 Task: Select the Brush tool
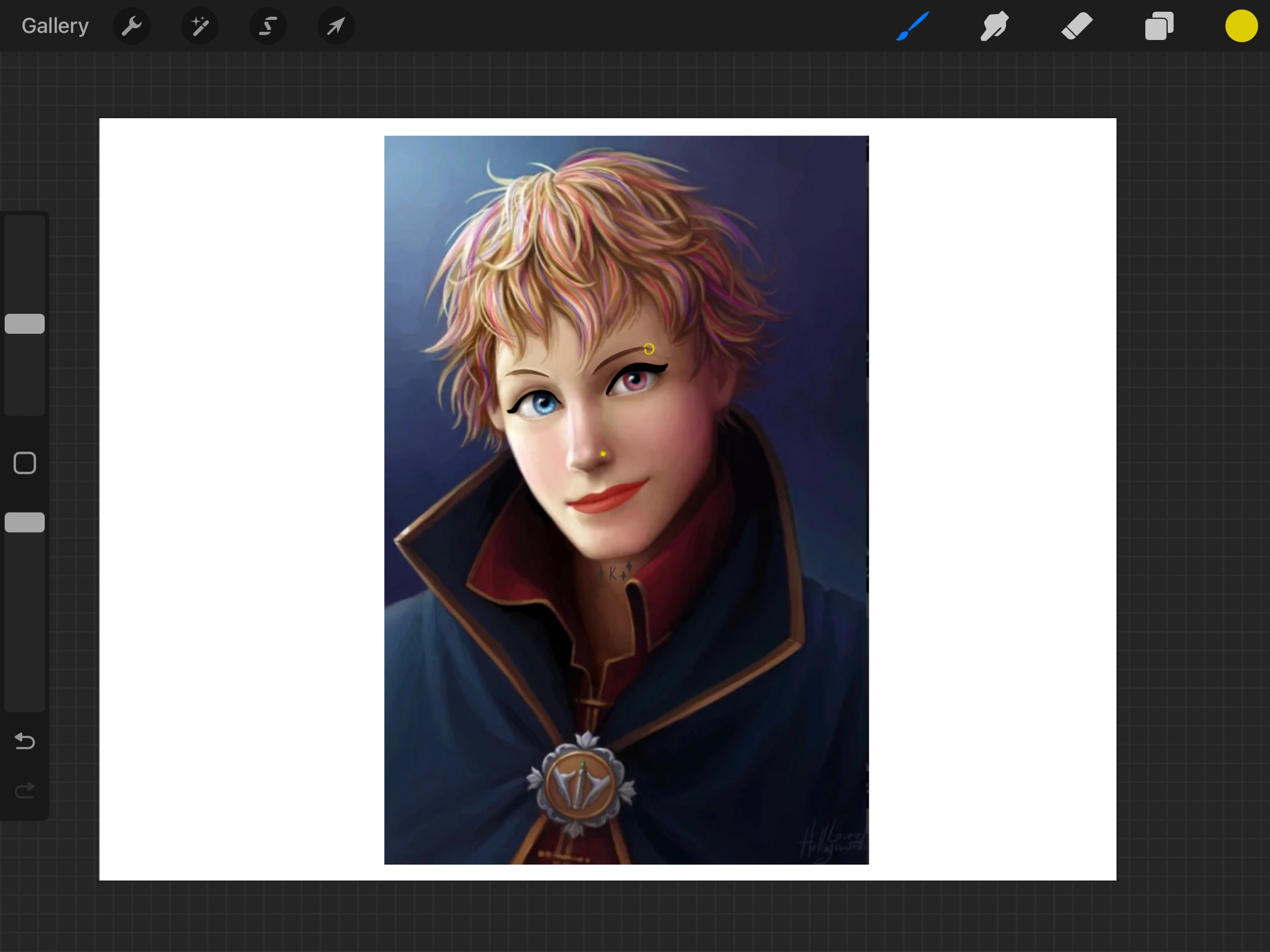(913, 26)
